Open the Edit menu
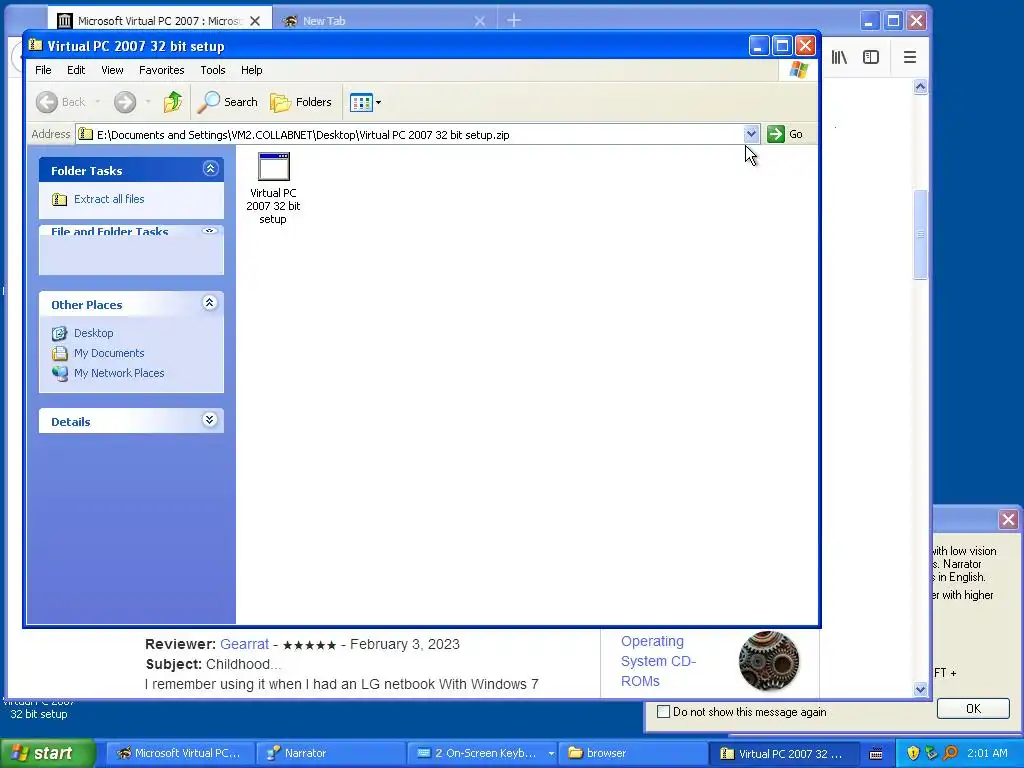This screenshot has height=768, width=1024. pyautogui.click(x=76, y=70)
